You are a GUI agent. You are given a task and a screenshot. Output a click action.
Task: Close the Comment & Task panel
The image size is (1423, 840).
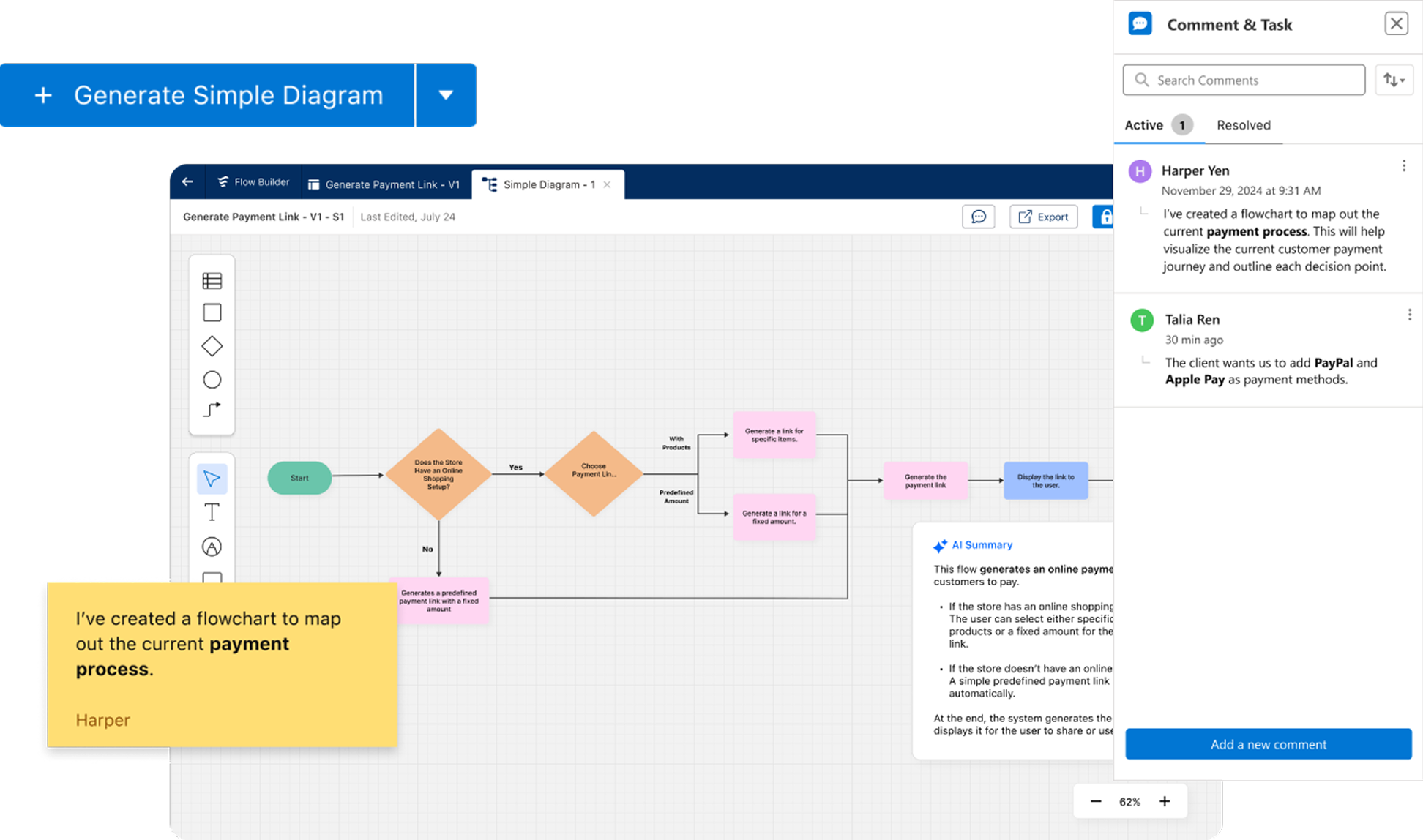point(1396,23)
